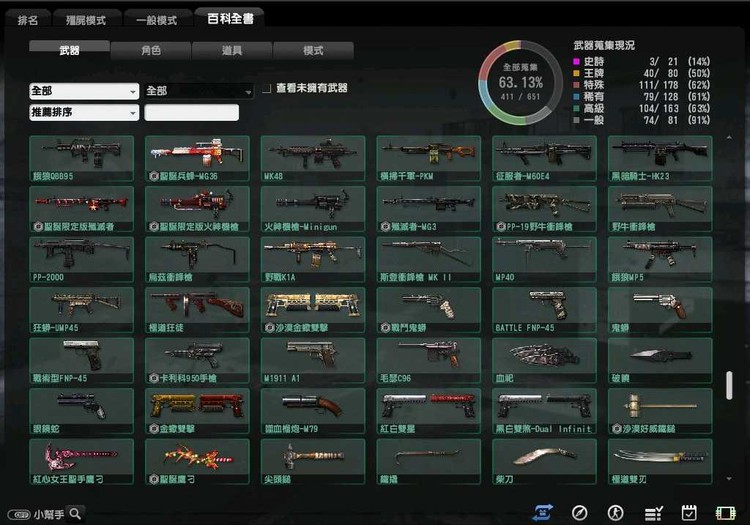Click the film strip icon
The height and width of the screenshot is (525, 750).
(725, 514)
